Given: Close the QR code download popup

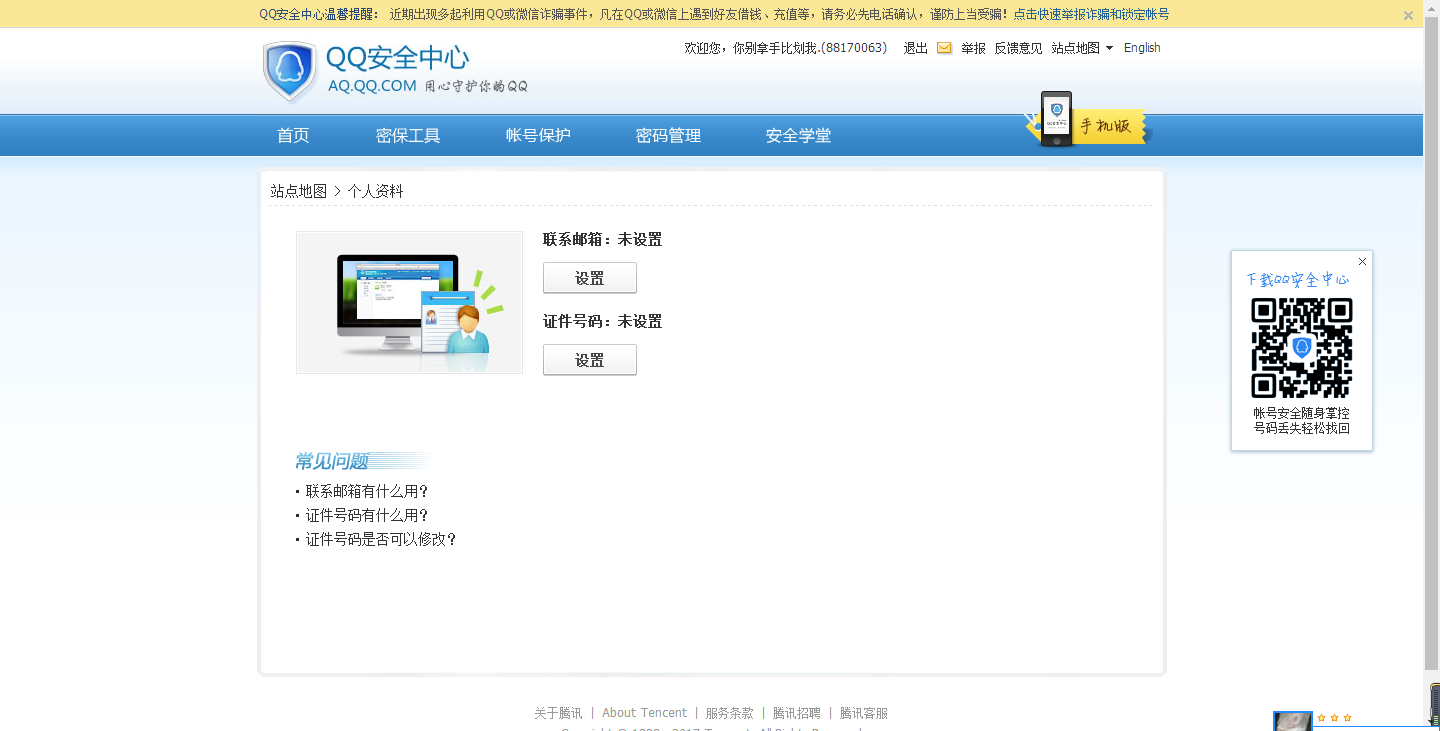Looking at the screenshot, I should click(x=1362, y=262).
